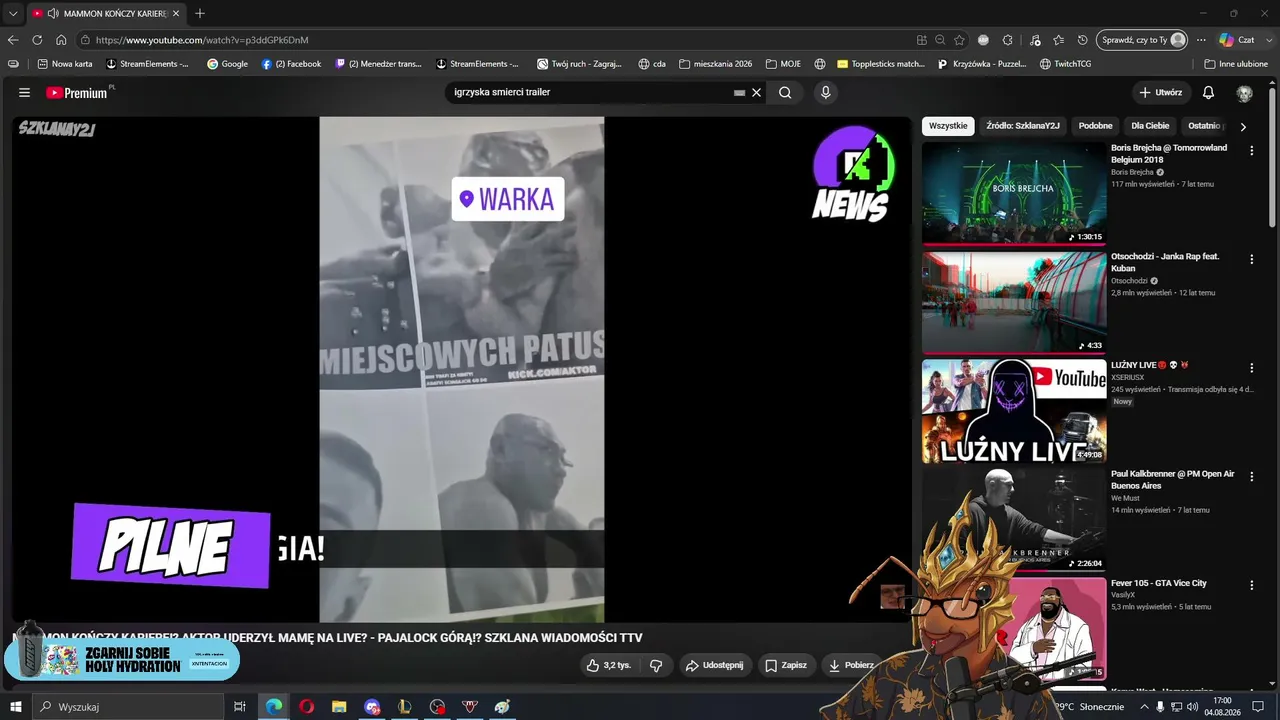The image size is (1280, 720).
Task: Download video with Pobierz button
Action: coord(850,665)
